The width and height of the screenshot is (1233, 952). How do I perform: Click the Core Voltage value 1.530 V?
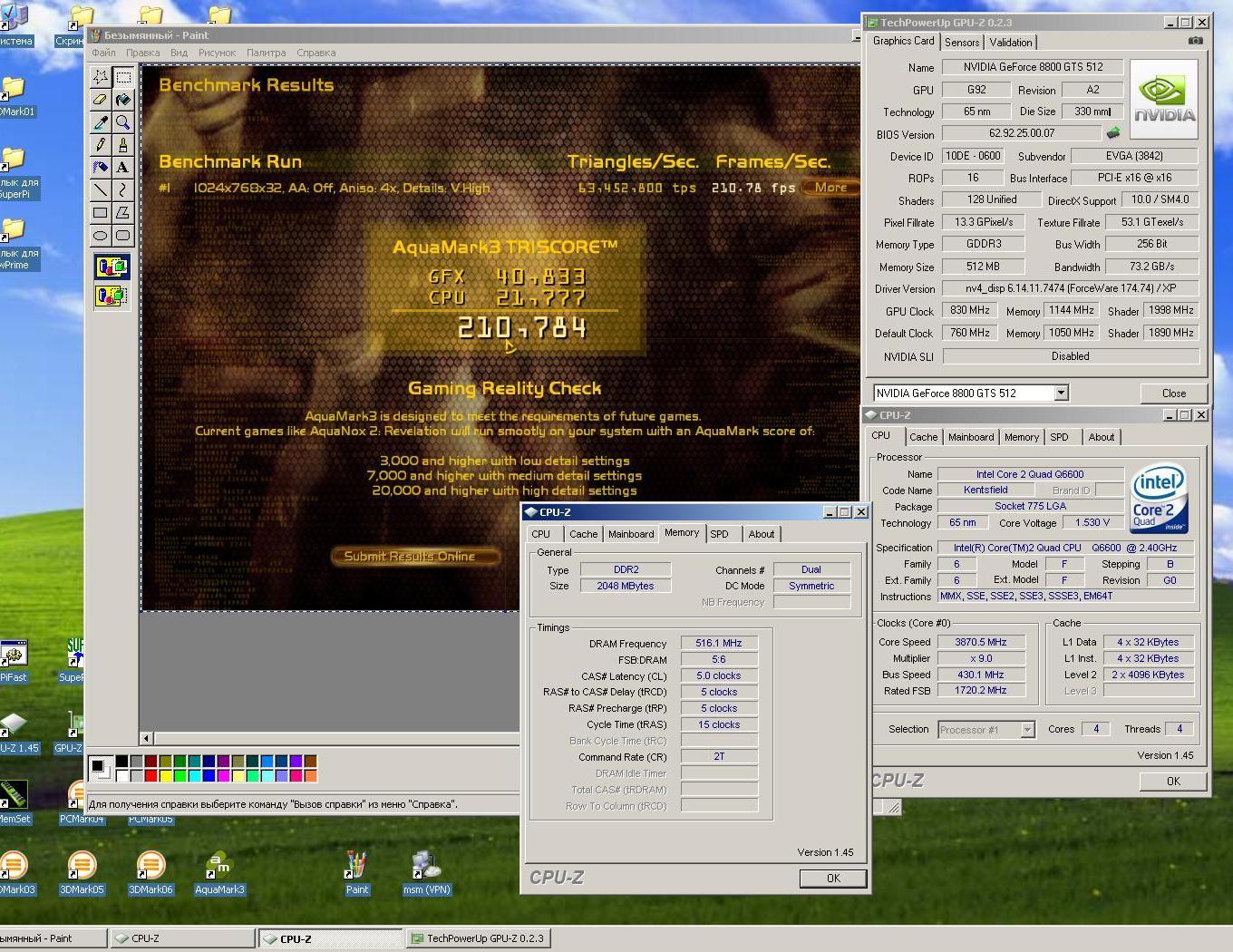click(1092, 522)
